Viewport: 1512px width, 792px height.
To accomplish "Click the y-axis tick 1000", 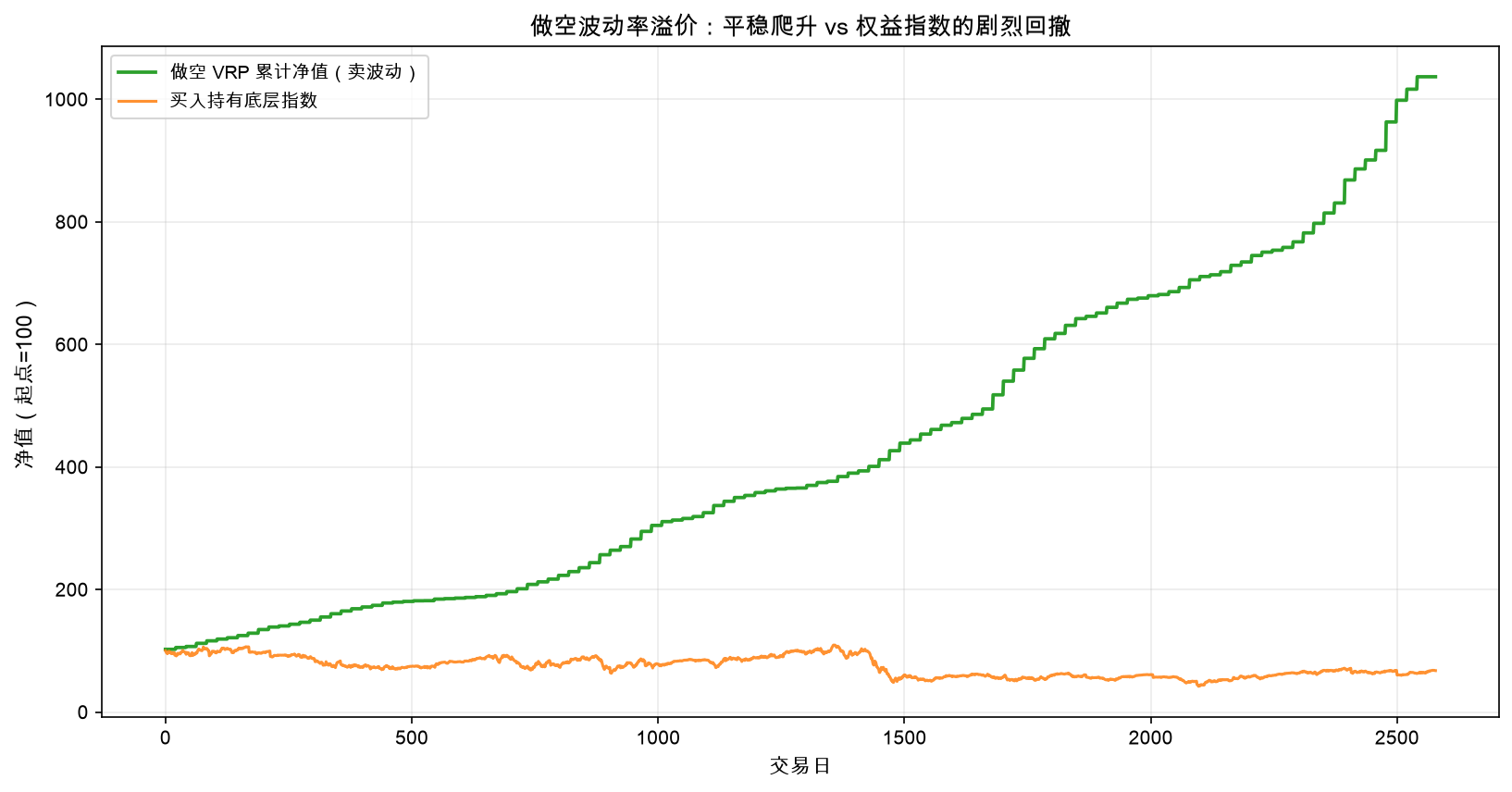I will point(67,100).
